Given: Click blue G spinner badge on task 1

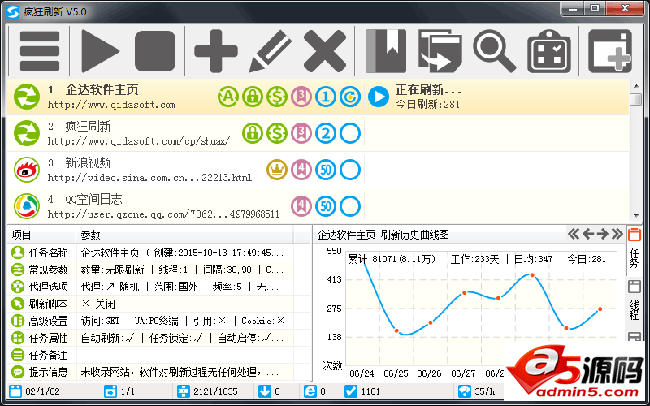Looking at the screenshot, I should pos(350,97).
